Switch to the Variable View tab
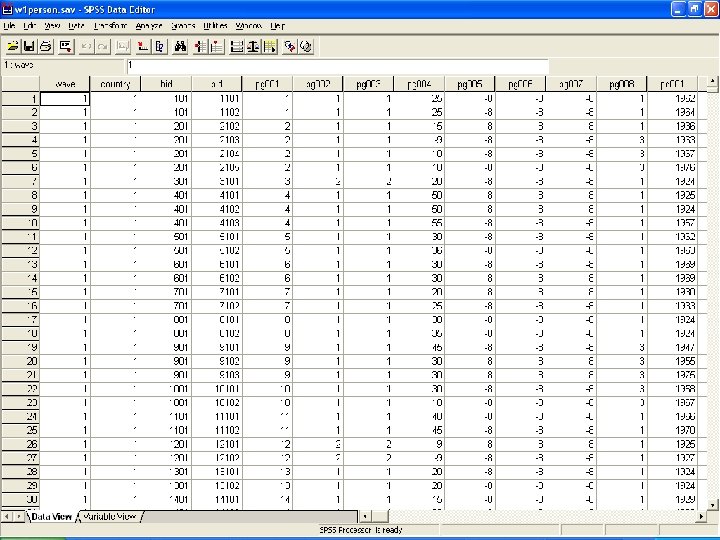The width and height of the screenshot is (720, 540). (x=110, y=517)
